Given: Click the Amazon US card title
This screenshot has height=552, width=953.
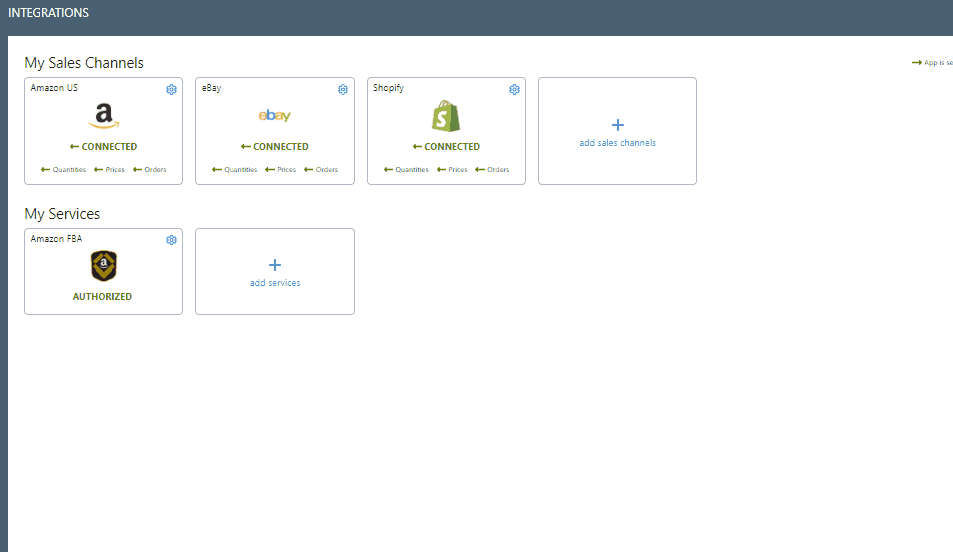Looking at the screenshot, I should [54, 88].
